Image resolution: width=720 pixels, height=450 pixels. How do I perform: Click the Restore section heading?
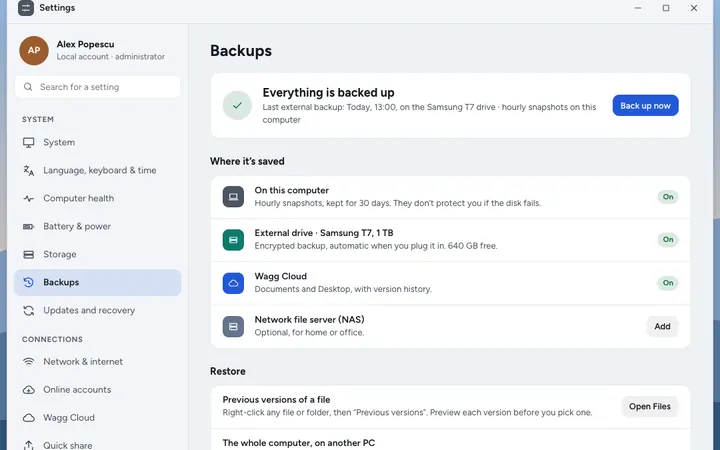coord(228,371)
